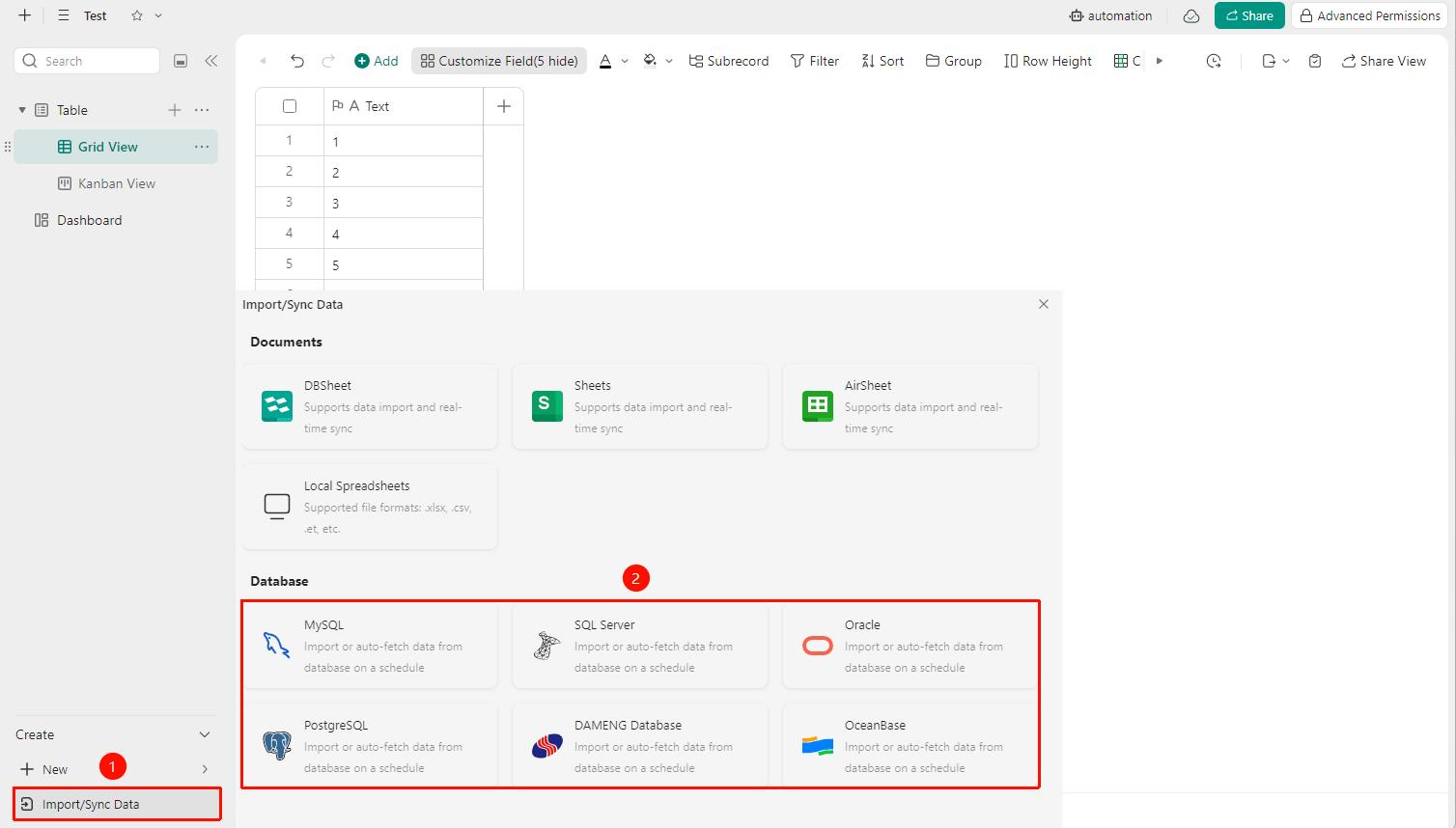
Task: Open Dashboard from the sidebar
Action: pyautogui.click(x=116, y=220)
